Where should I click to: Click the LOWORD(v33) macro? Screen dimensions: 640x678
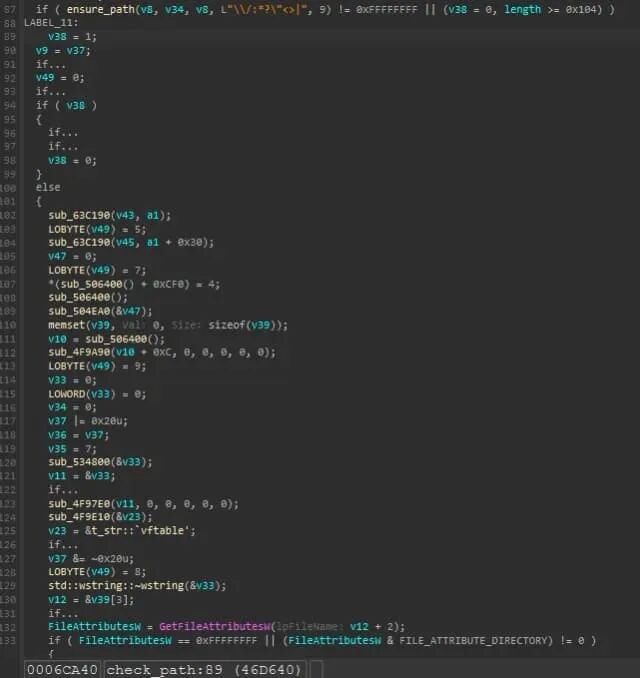click(82, 394)
